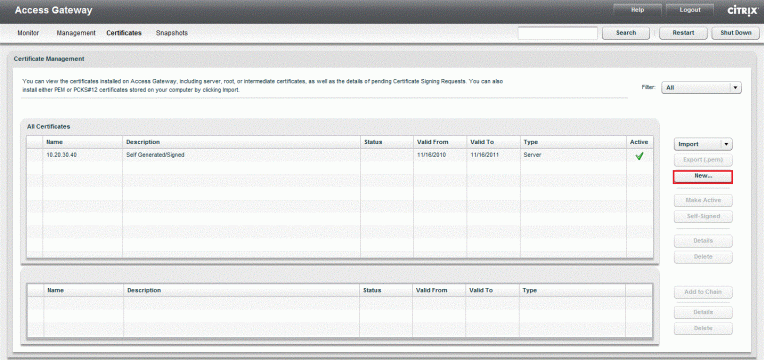
Task: Click Details button below Add to Chain
Action: tap(703, 312)
